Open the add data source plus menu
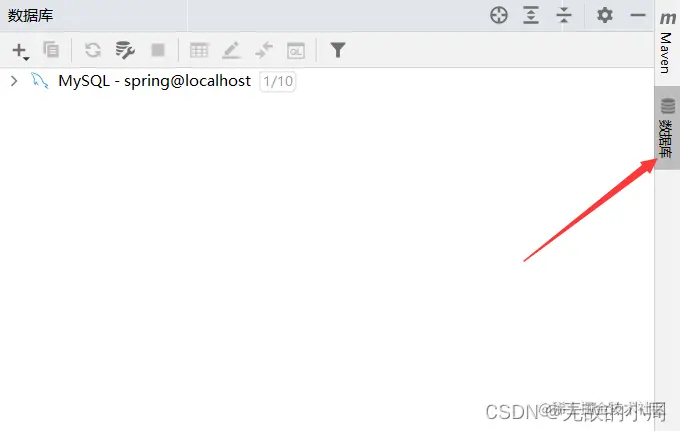 [x=20, y=51]
